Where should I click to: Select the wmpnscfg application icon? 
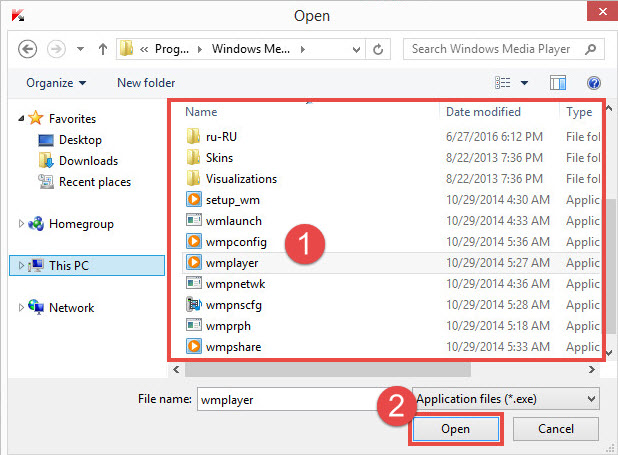click(x=194, y=304)
